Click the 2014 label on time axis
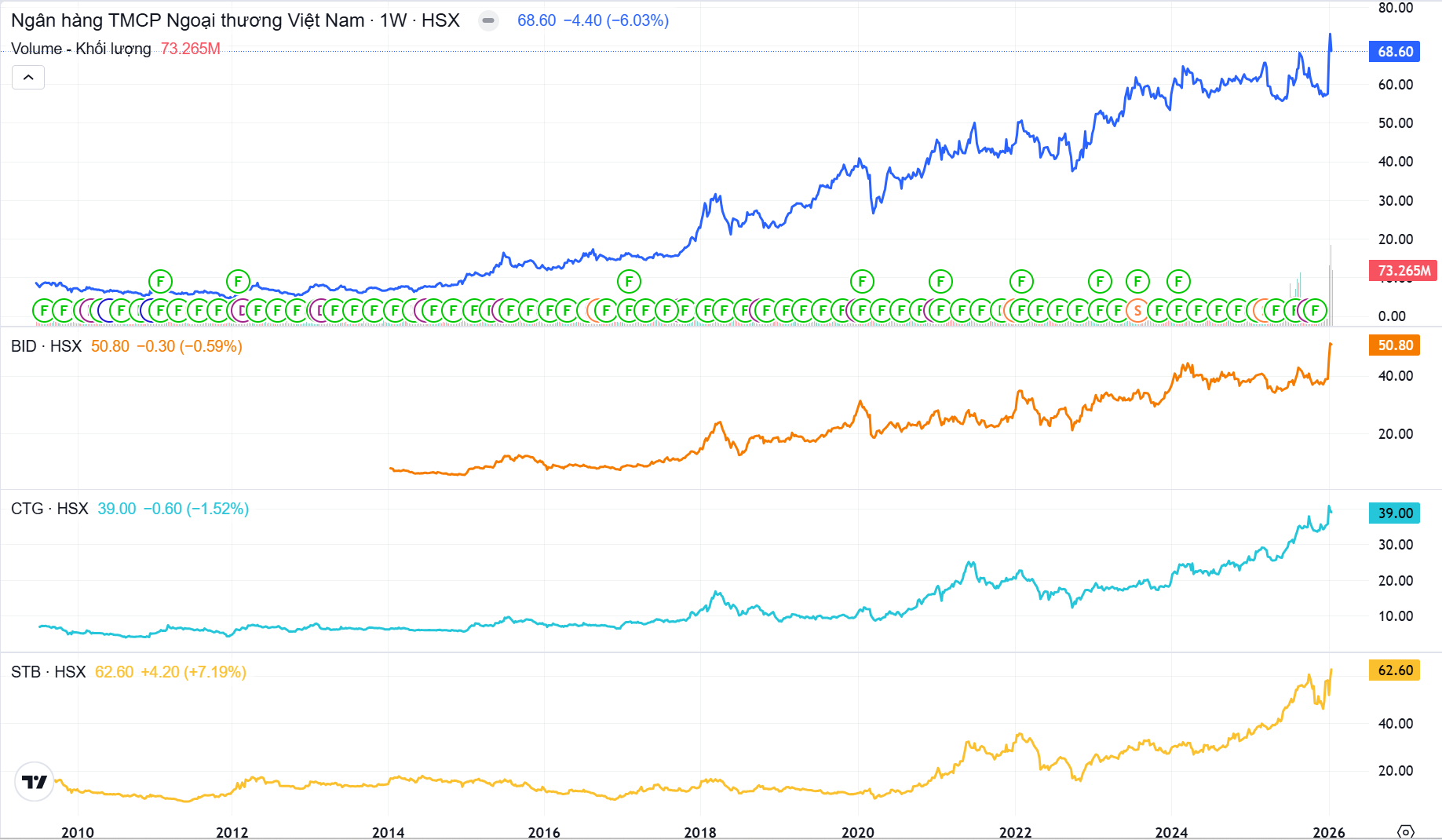 [388, 832]
